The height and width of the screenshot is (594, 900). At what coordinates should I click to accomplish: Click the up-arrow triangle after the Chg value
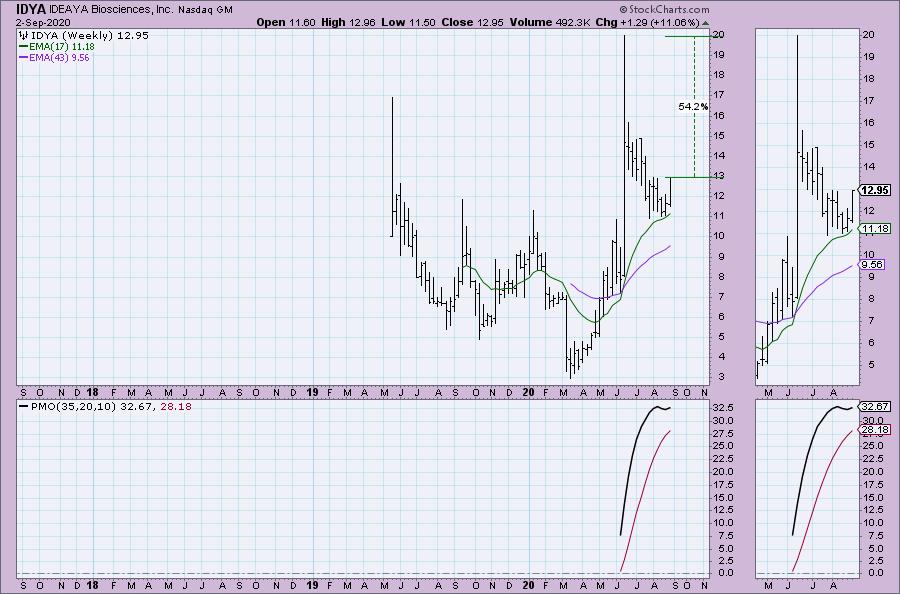[705, 23]
